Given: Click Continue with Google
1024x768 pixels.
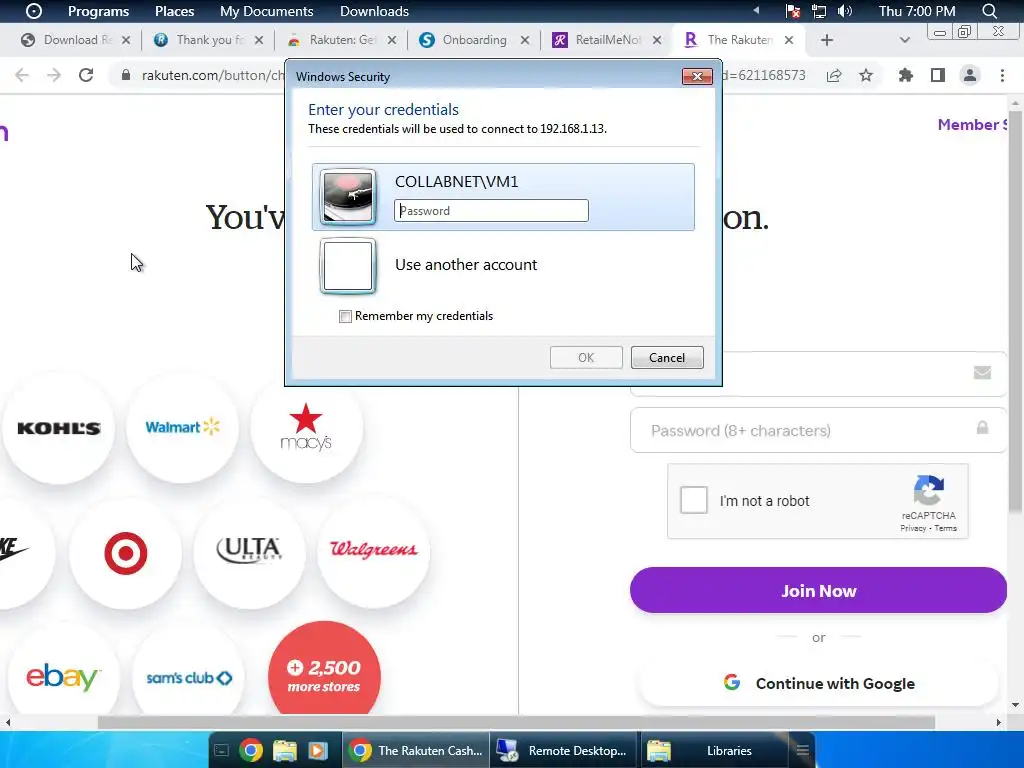Looking at the screenshot, I should coord(818,683).
